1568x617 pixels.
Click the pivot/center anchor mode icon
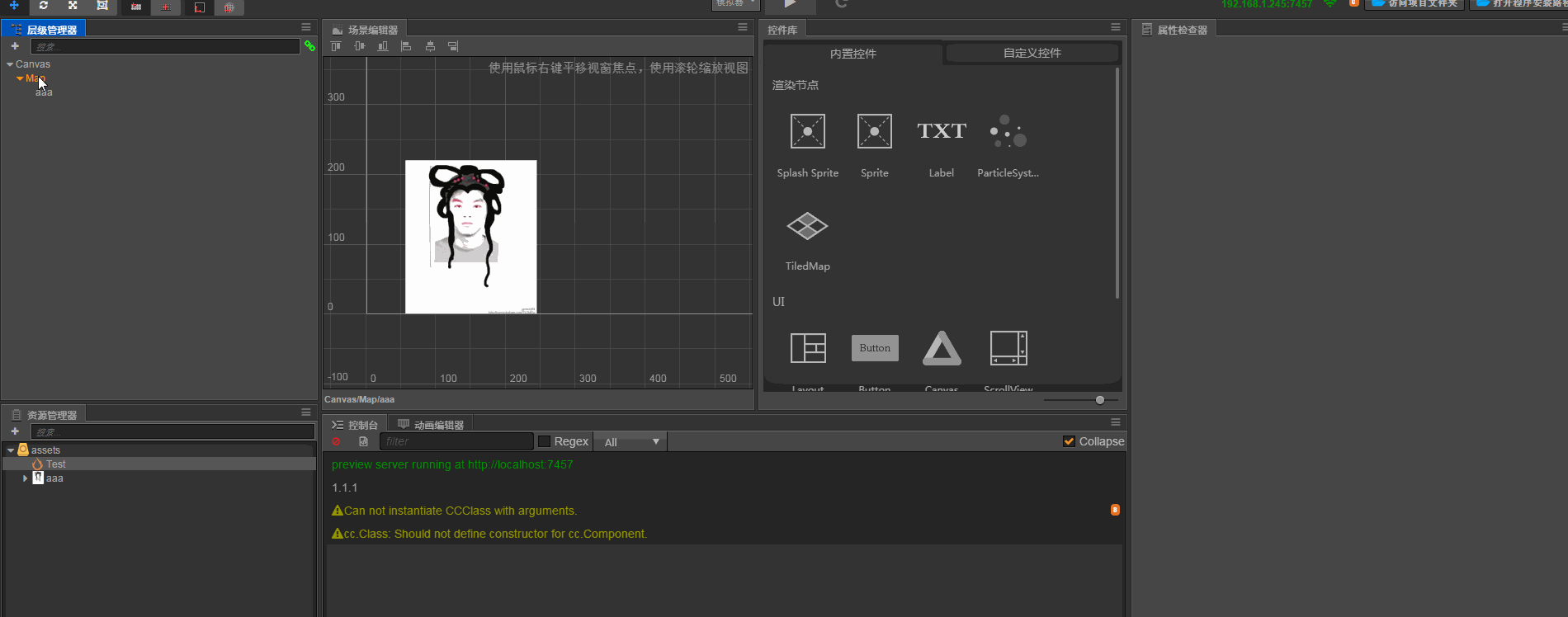click(136, 7)
